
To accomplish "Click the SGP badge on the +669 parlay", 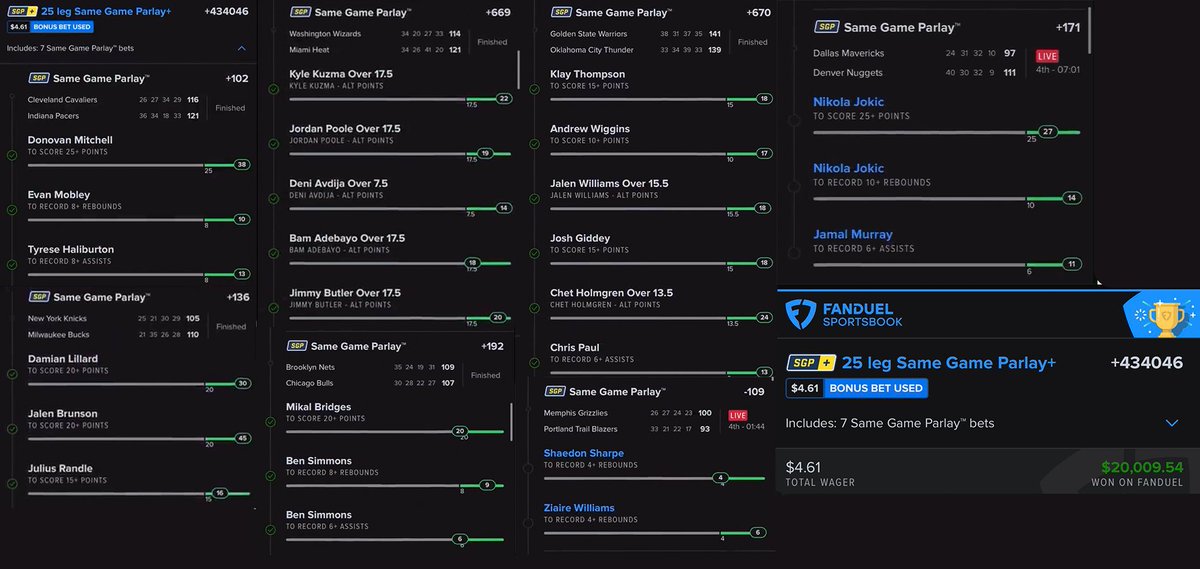I will pos(299,12).
